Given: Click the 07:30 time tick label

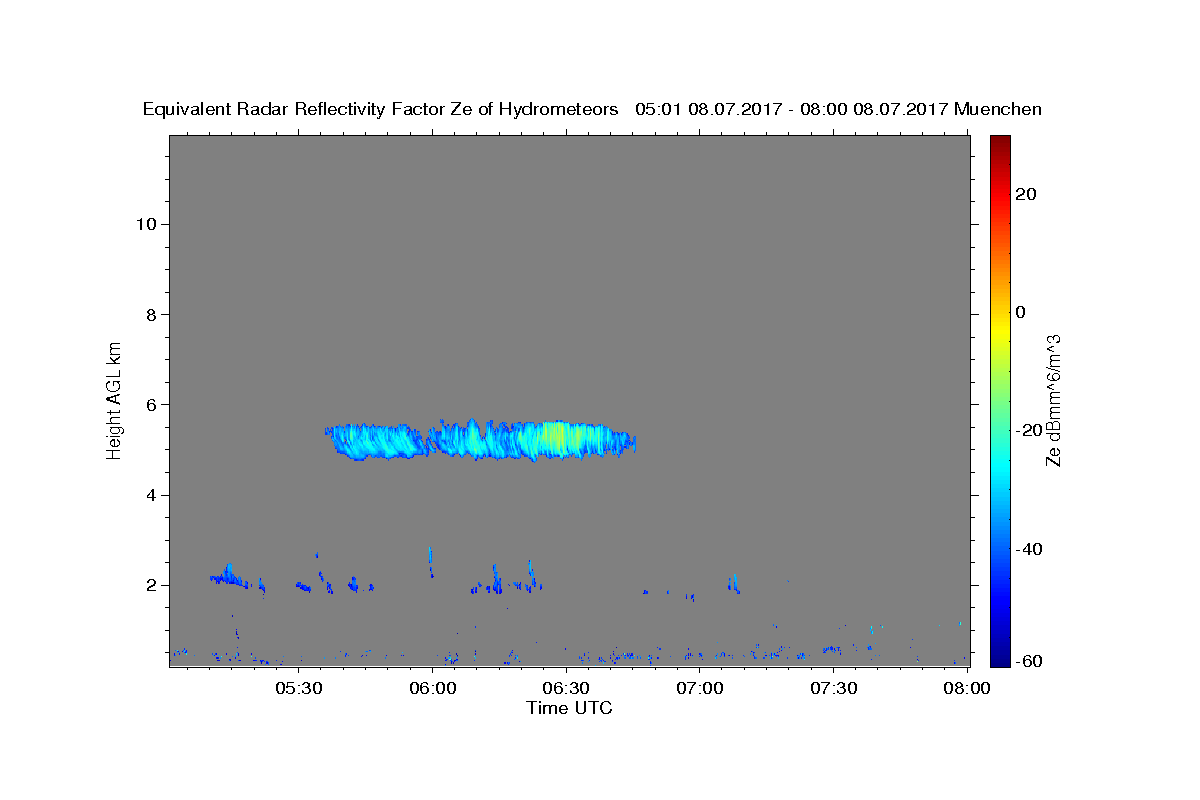Looking at the screenshot, I should (834, 689).
